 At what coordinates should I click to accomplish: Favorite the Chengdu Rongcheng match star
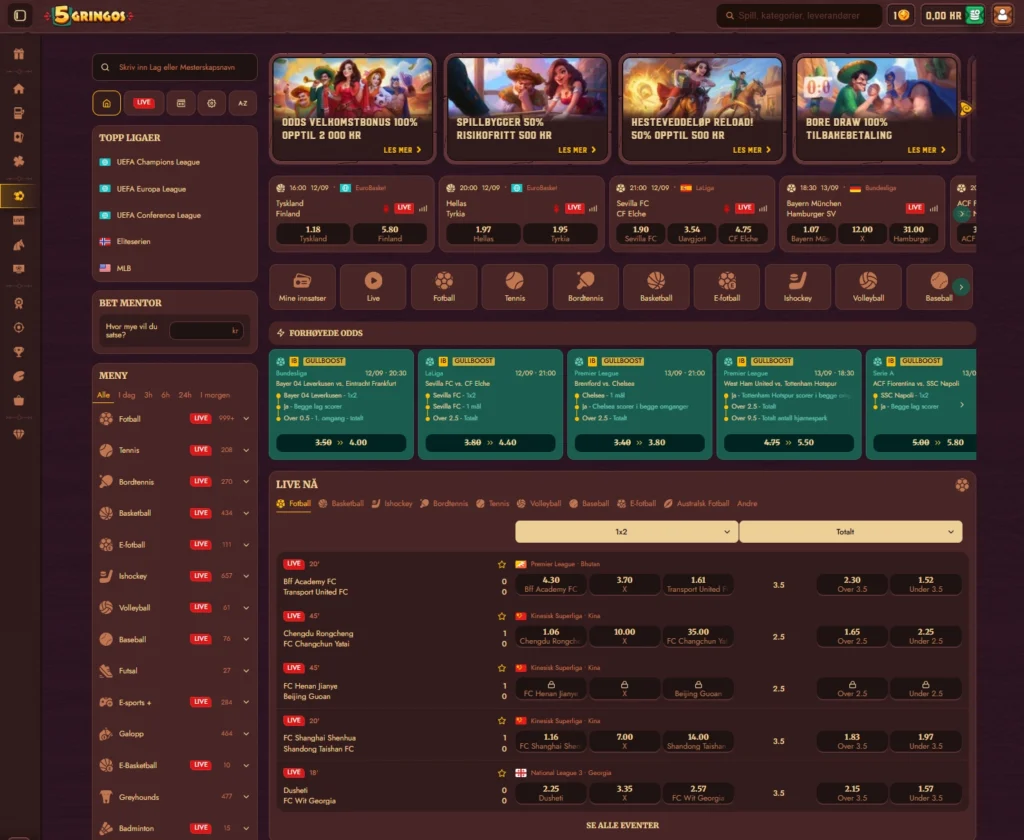tap(502, 616)
